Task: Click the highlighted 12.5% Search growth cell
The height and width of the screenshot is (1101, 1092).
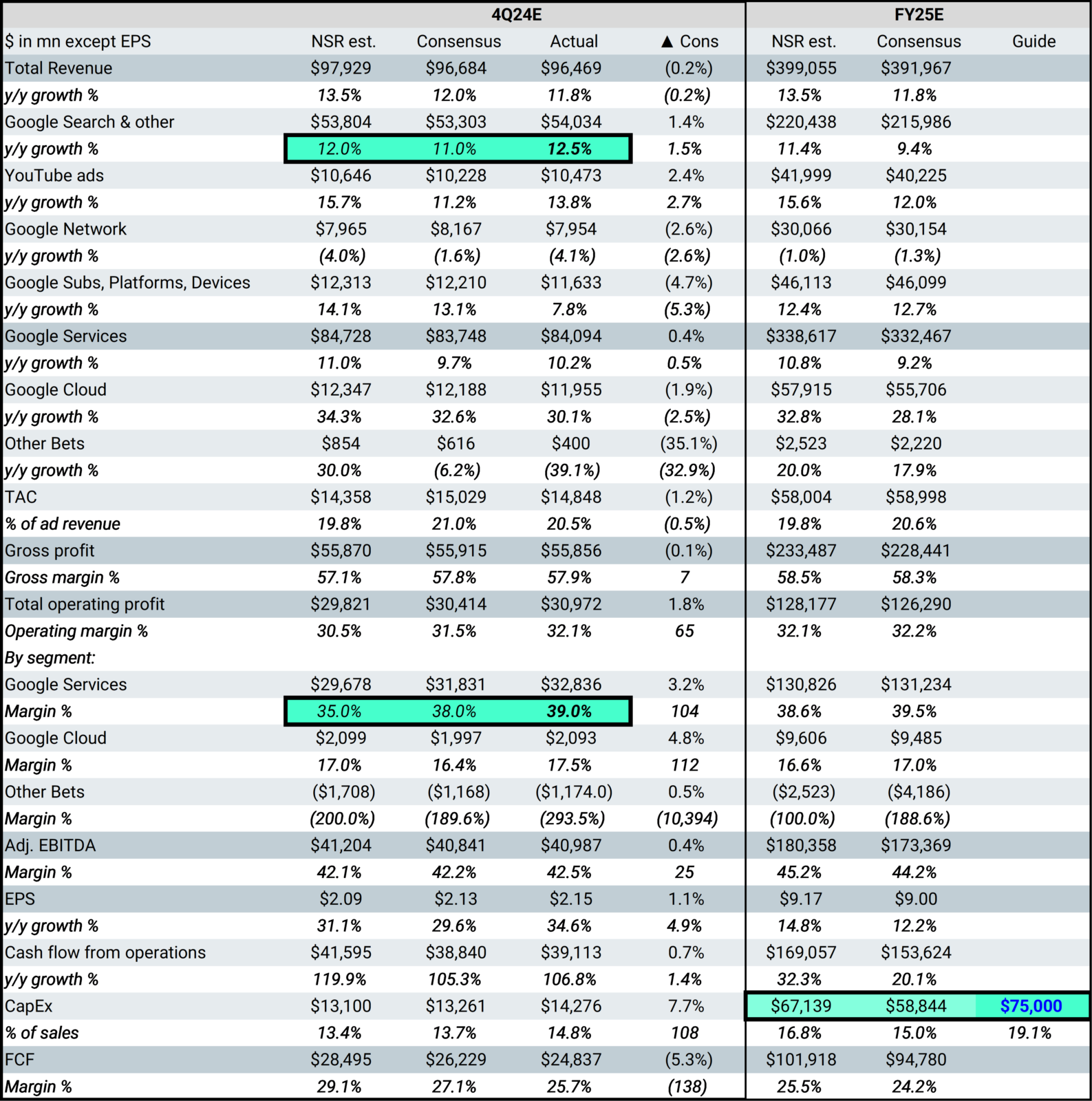Action: pos(570,149)
